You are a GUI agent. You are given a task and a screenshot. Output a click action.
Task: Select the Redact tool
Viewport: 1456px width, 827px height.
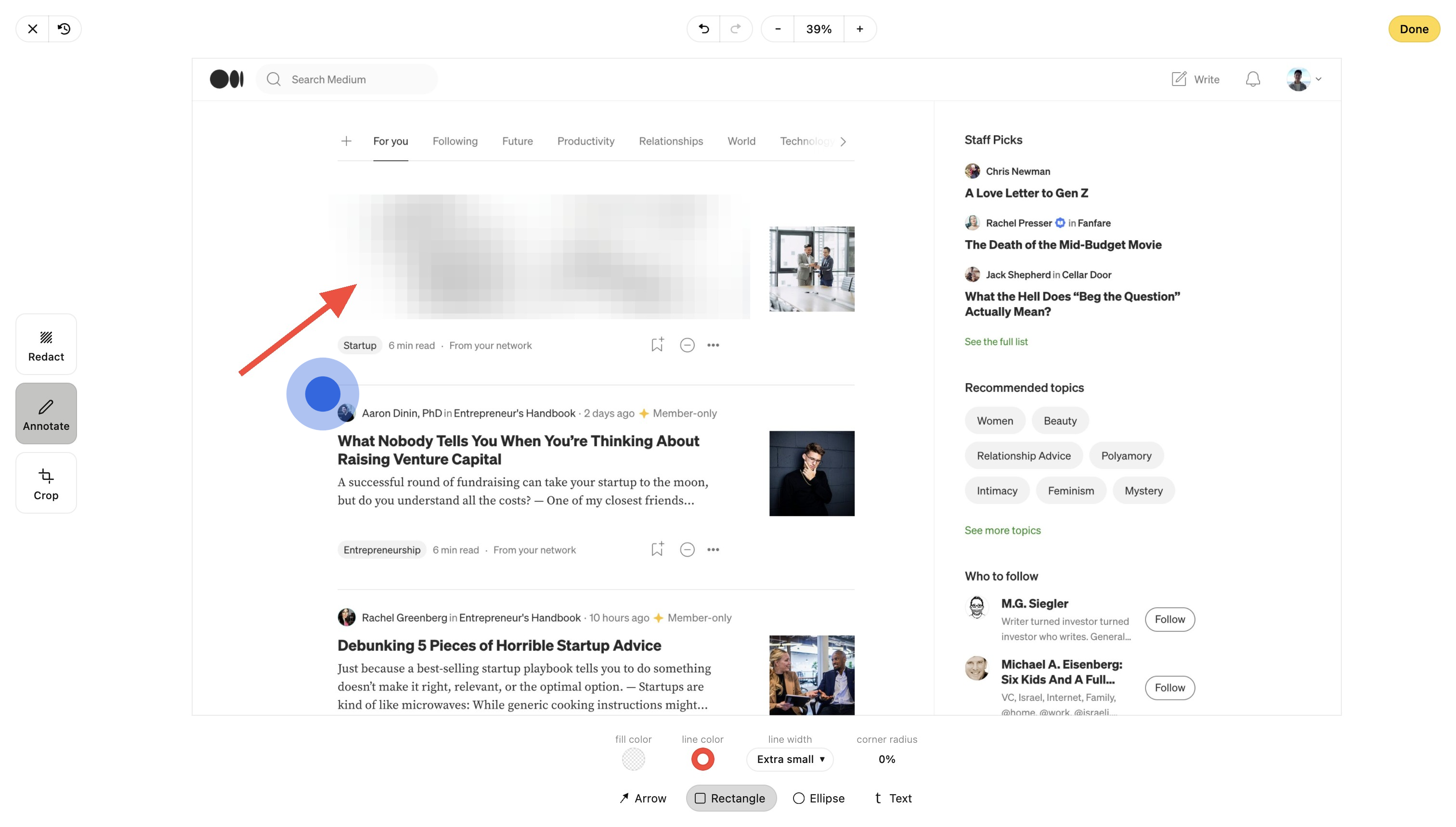point(46,344)
